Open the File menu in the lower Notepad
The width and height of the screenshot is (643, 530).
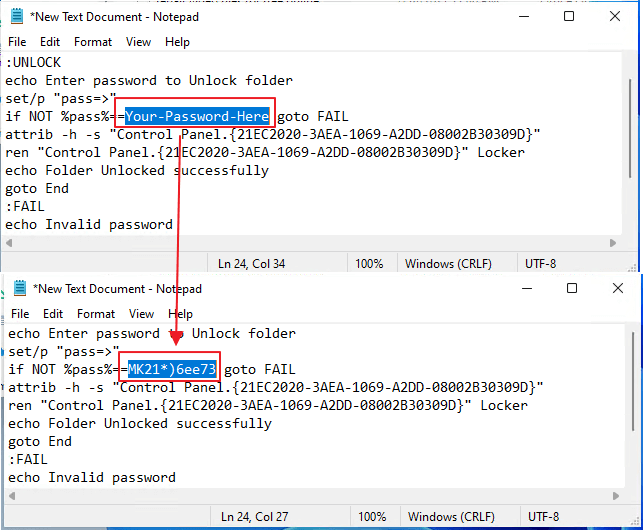(20, 314)
